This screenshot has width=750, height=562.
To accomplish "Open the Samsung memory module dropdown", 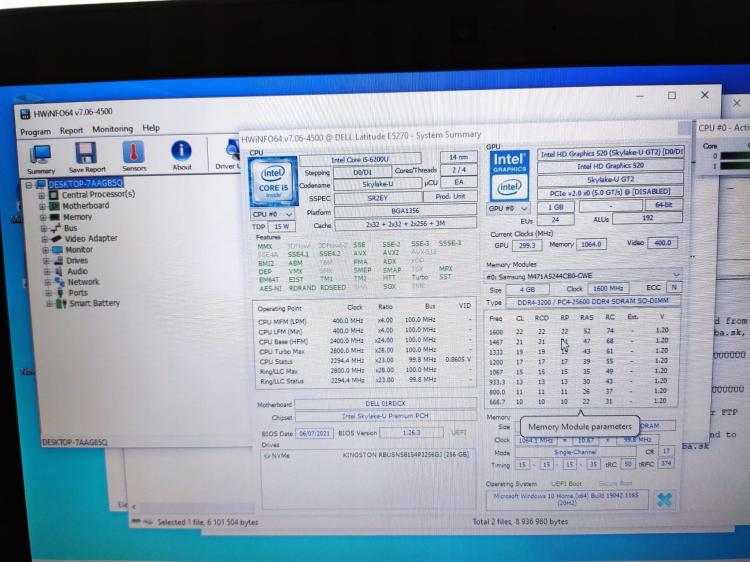I will [583, 276].
